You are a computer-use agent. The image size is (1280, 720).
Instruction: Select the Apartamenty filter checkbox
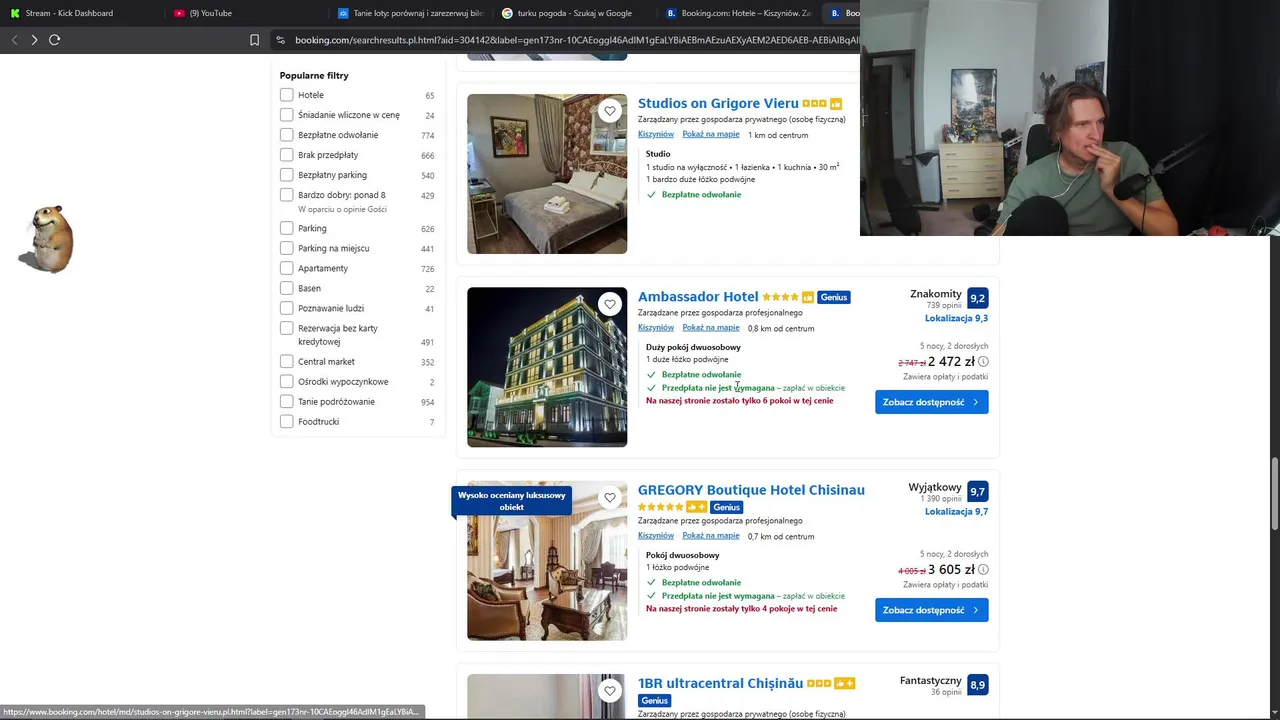(287, 268)
